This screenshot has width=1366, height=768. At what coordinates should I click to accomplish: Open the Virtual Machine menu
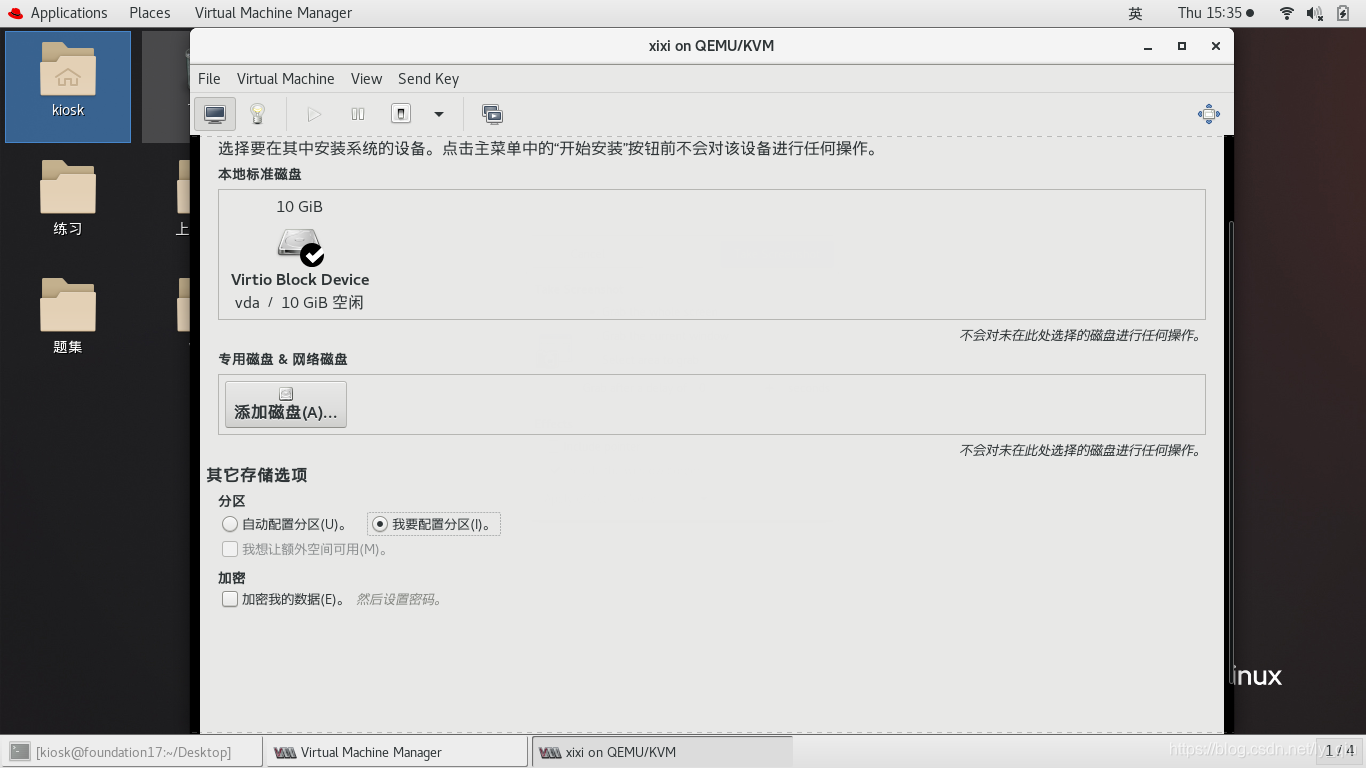[285, 79]
